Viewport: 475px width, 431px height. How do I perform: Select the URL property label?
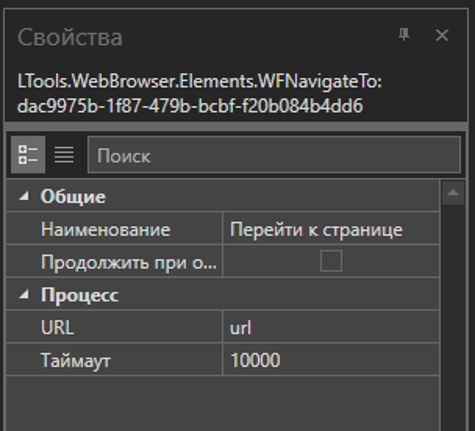tap(57, 327)
